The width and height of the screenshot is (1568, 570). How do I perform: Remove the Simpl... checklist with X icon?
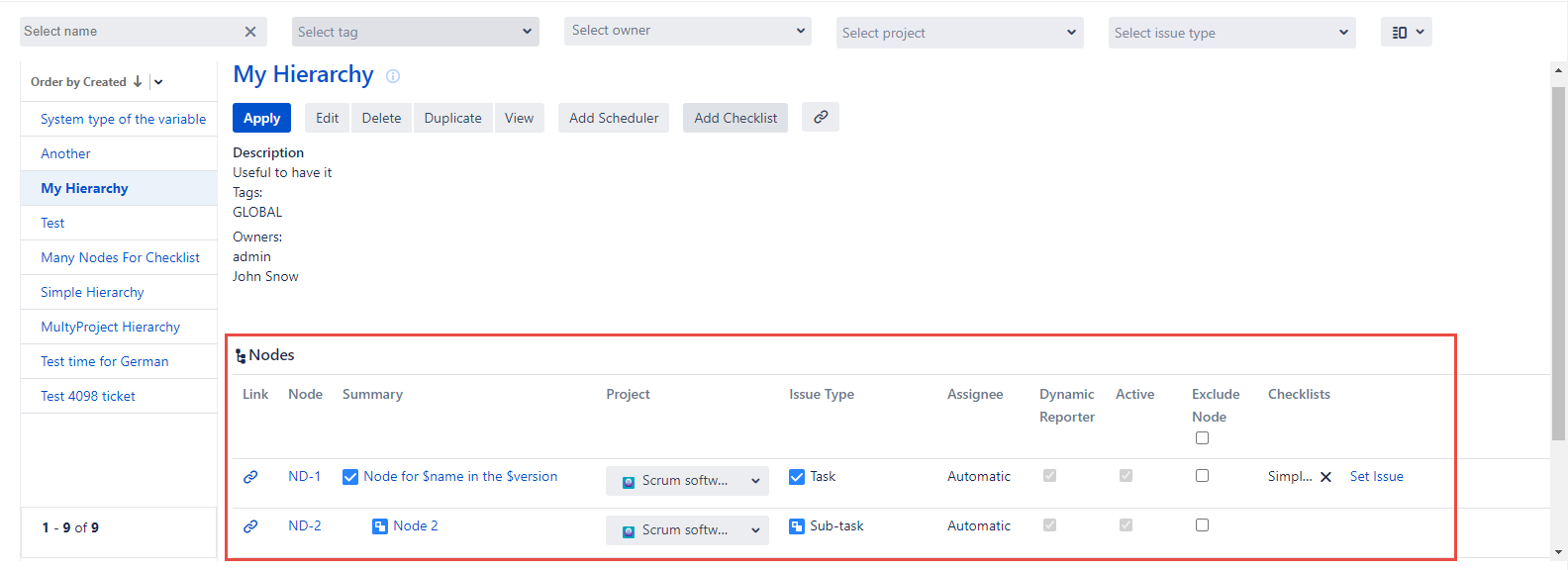(1325, 477)
